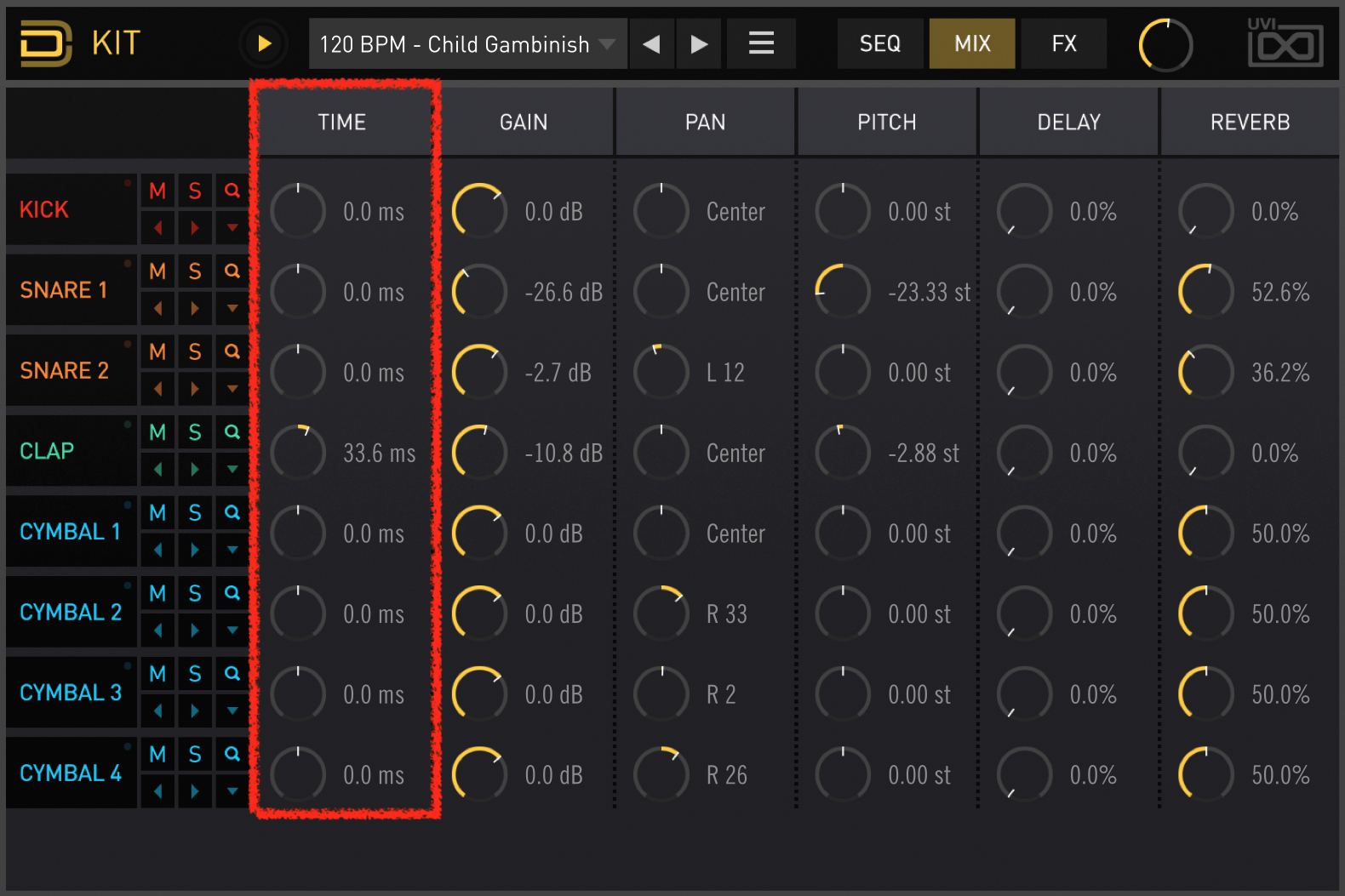Open the CYMBAL 2 dropdown arrow

232,630
